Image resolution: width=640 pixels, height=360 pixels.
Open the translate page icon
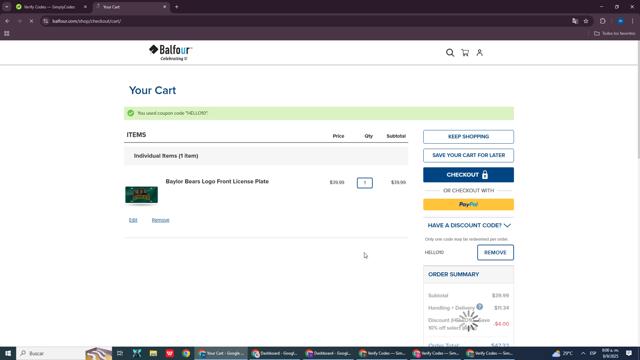tap(575, 21)
